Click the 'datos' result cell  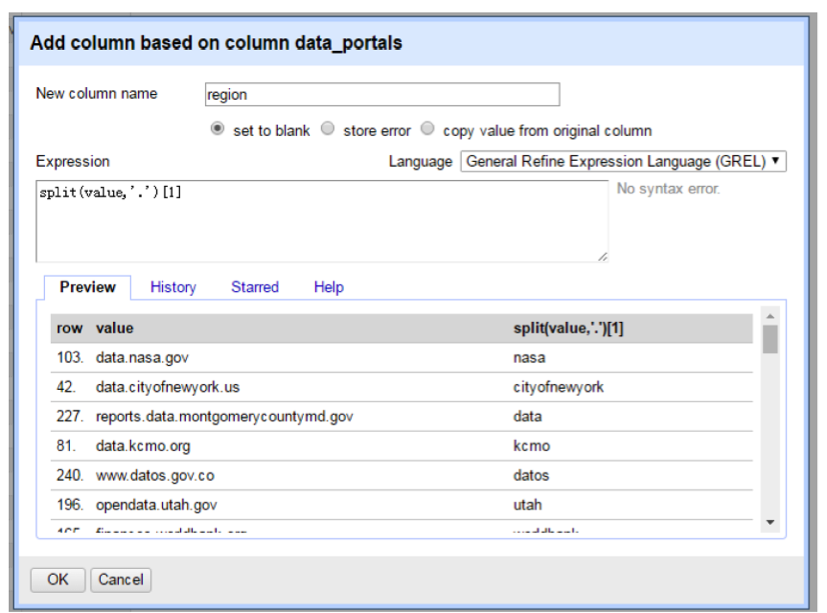click(x=531, y=476)
